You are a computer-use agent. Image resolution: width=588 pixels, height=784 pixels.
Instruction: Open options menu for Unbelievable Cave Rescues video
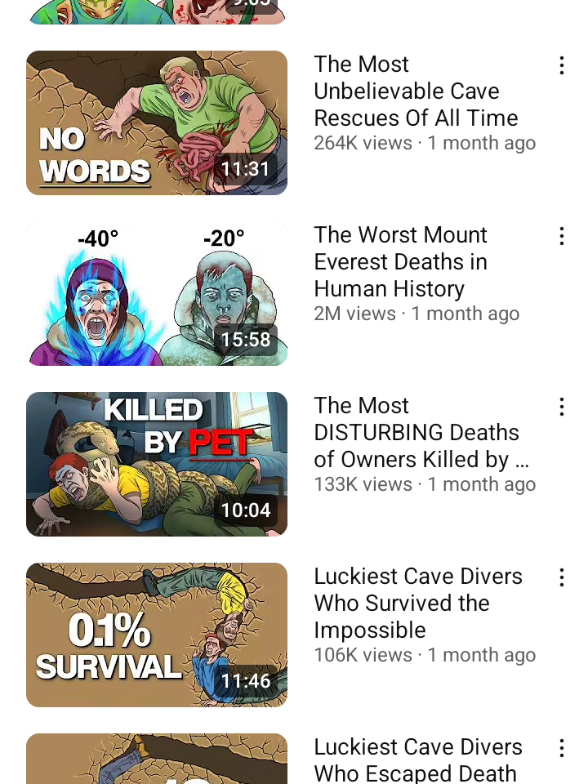click(562, 66)
